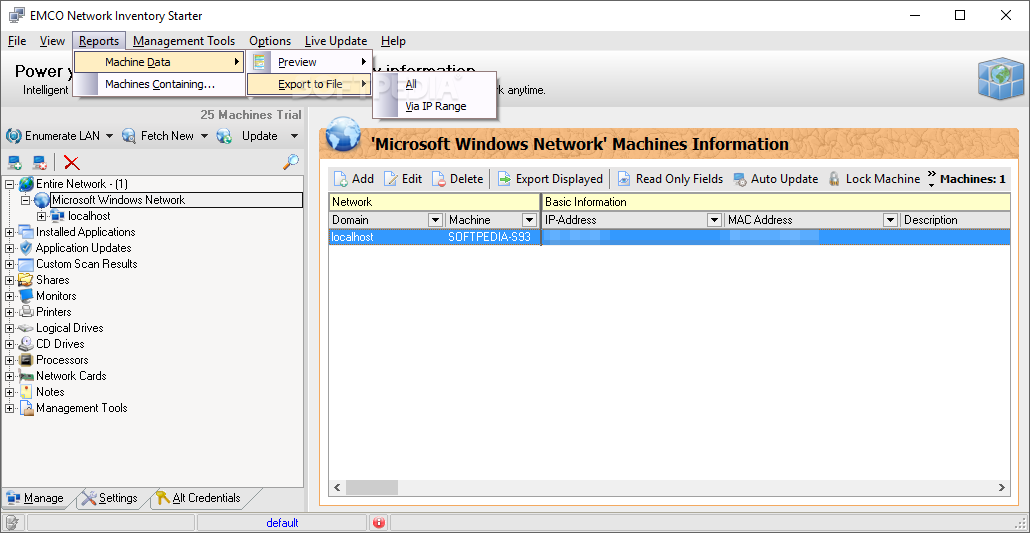
Task: Click the Application Updates shield icon
Action: [x=26, y=248]
